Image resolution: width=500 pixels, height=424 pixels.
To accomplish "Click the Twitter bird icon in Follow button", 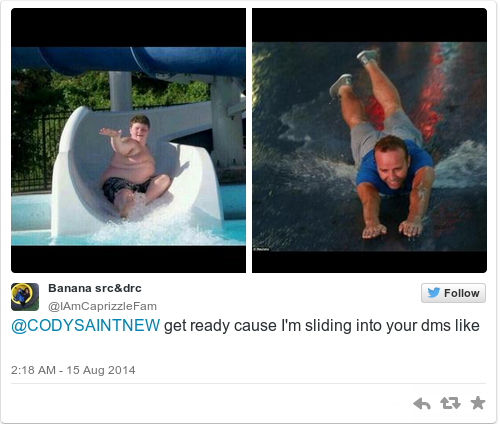I will pos(433,293).
